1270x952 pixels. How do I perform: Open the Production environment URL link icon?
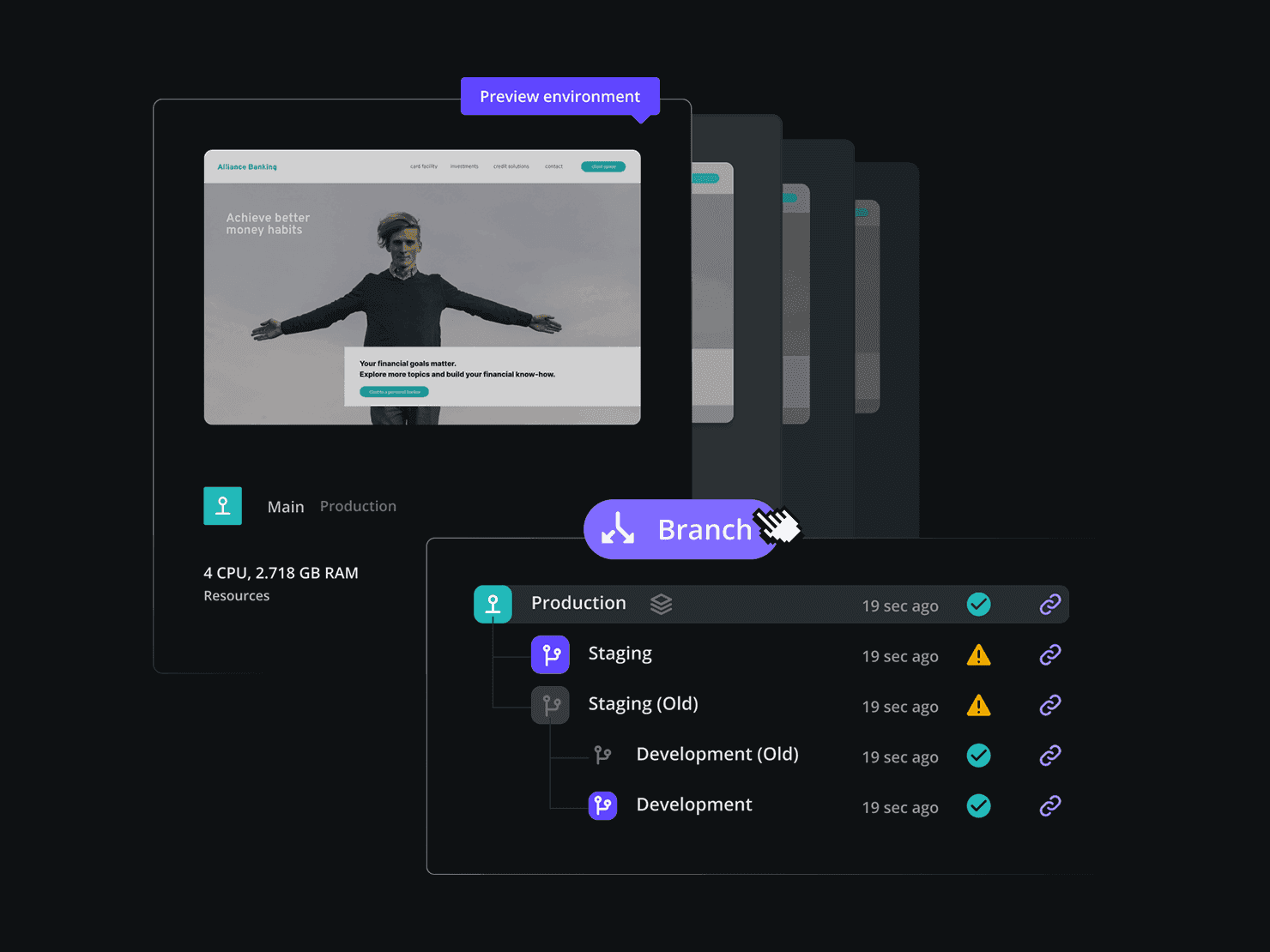(x=1050, y=605)
